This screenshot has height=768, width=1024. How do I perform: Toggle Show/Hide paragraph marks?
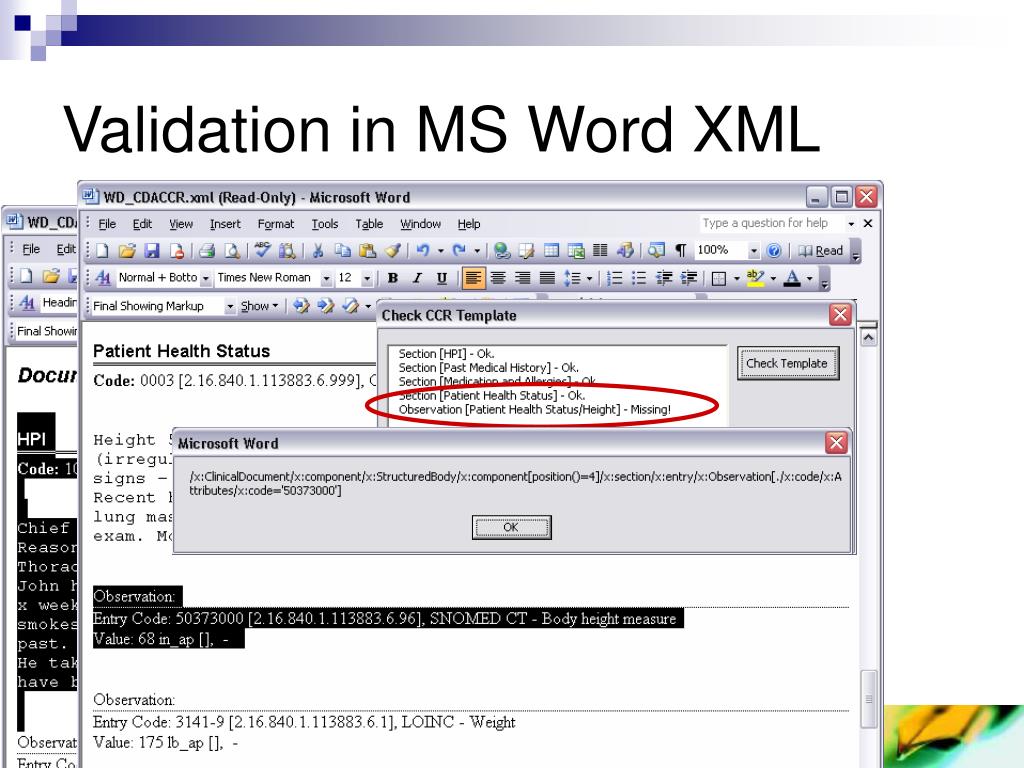pyautogui.click(x=680, y=251)
